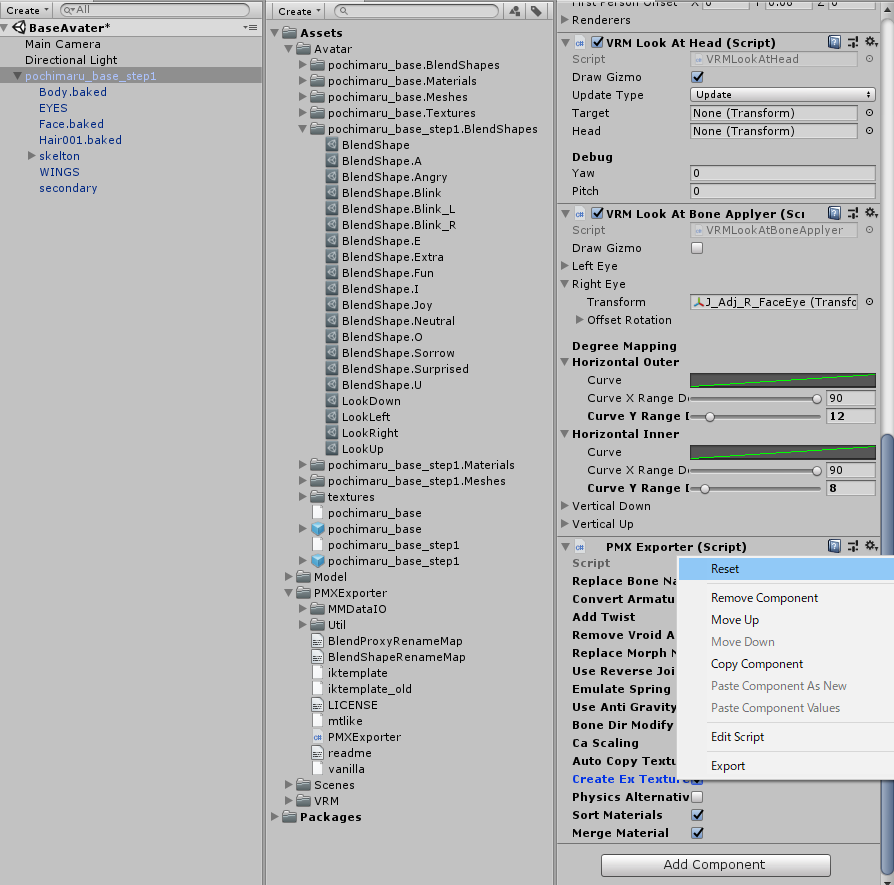Viewport: 894px width, 885px height.
Task: Open Hierarchy Create button
Action: click(x=26, y=10)
